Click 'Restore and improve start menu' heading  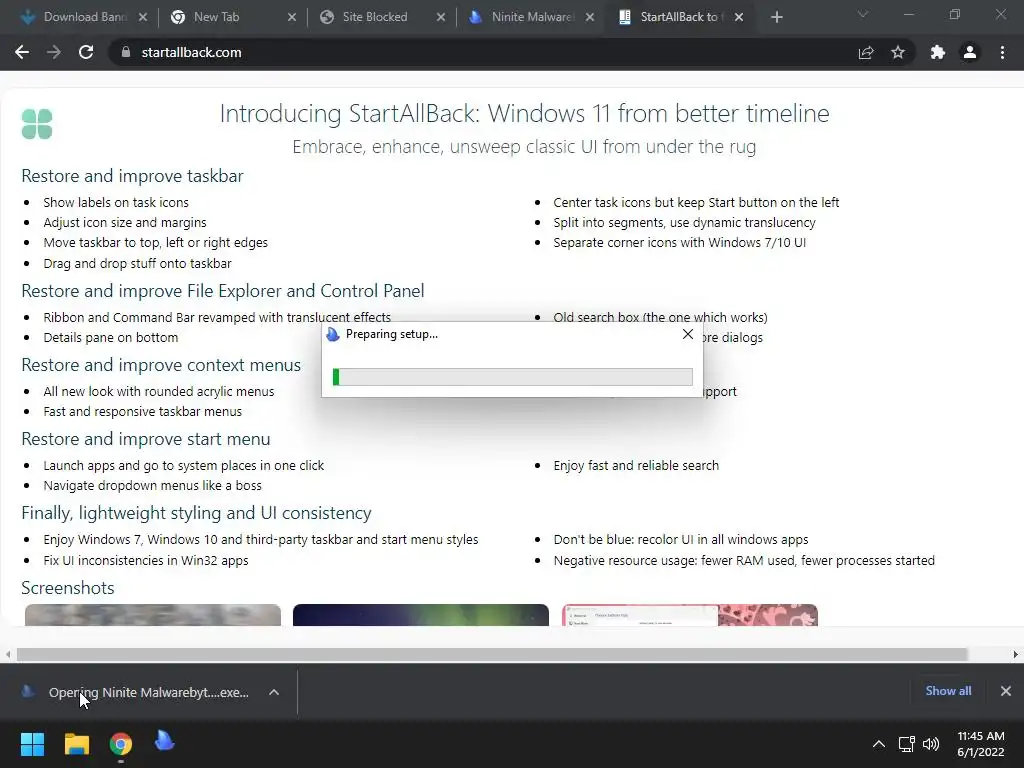click(x=146, y=439)
